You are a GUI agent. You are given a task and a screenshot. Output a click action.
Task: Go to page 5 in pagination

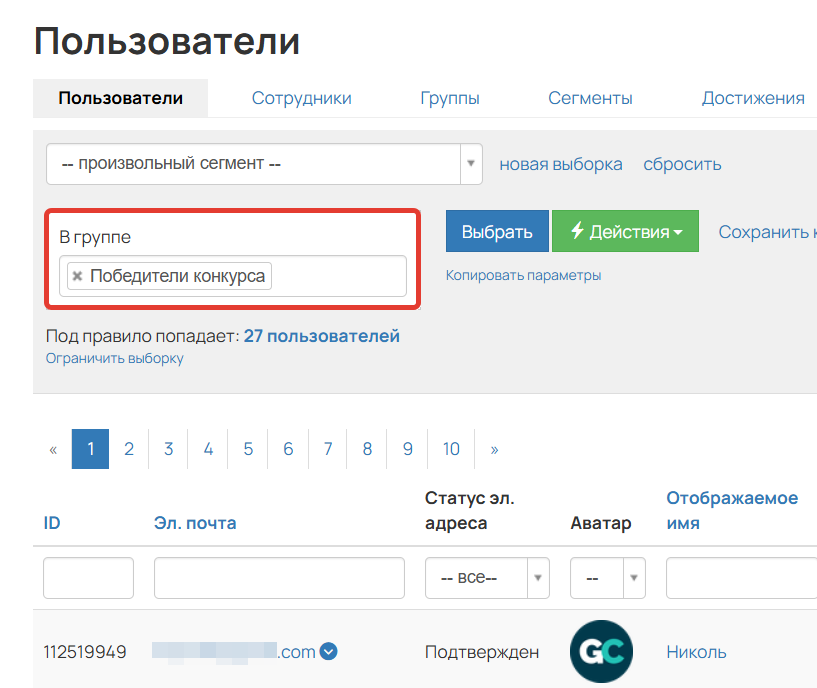[x=247, y=449]
